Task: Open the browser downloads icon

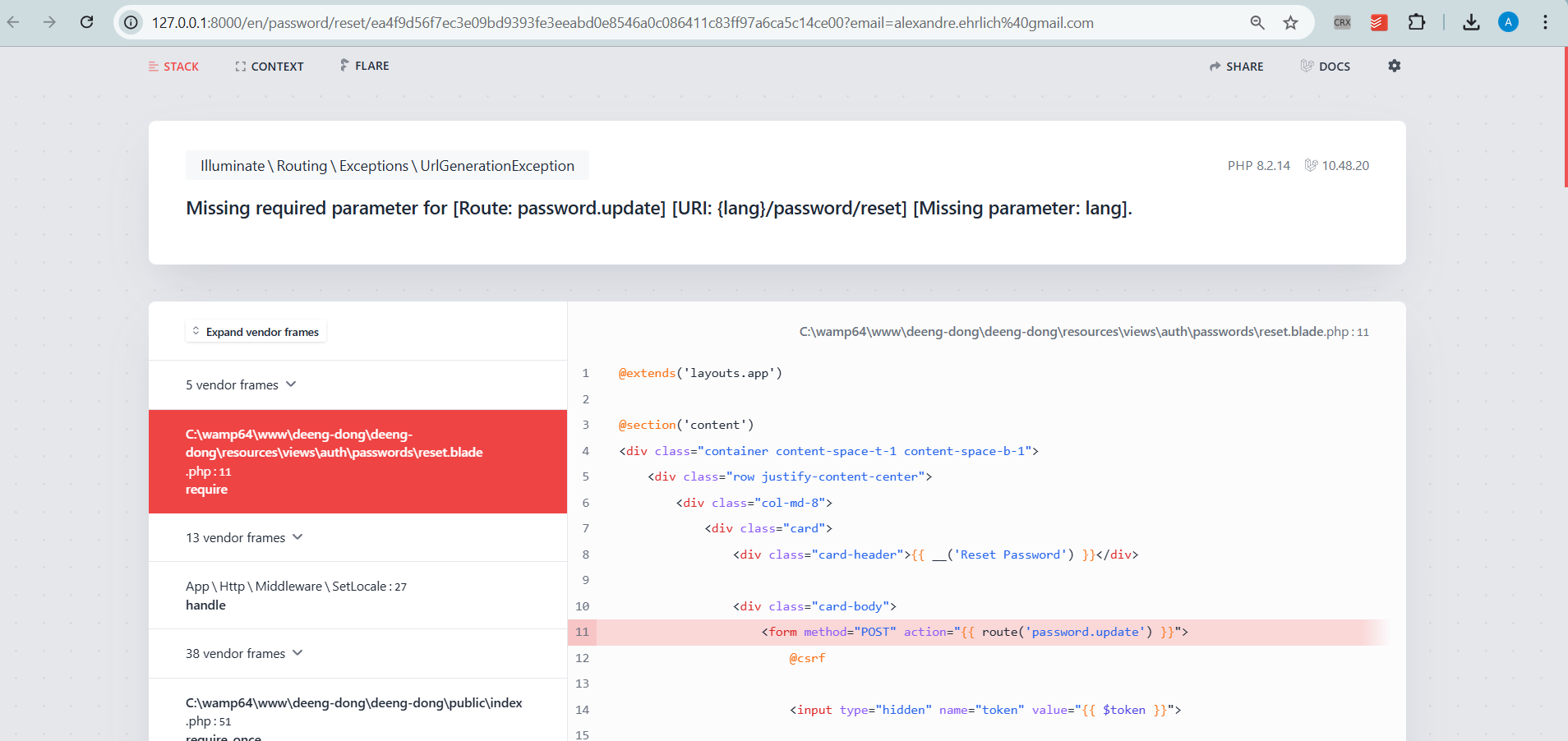Action: [1471, 22]
